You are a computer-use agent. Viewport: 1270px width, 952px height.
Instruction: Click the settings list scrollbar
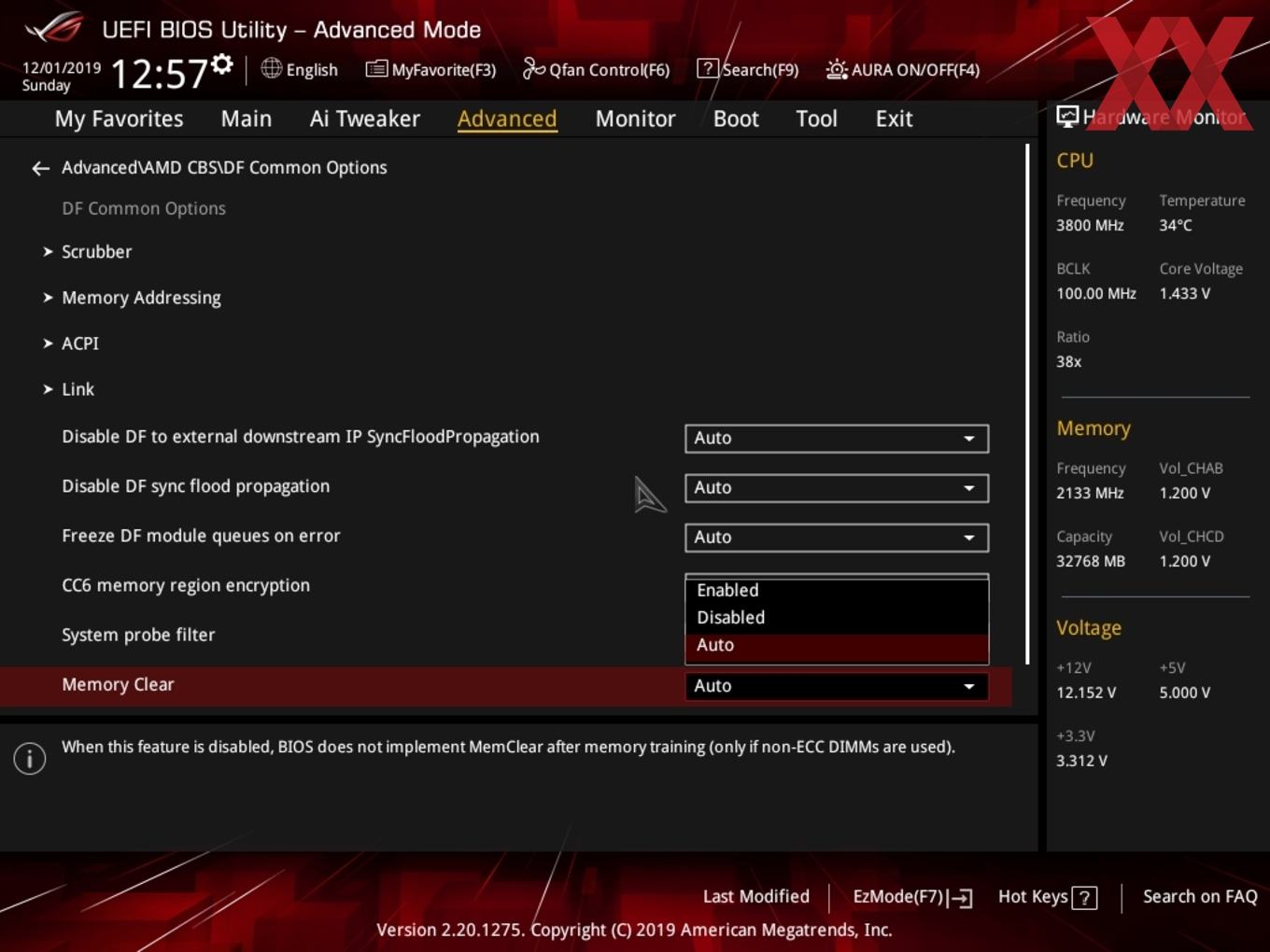coord(1028,403)
